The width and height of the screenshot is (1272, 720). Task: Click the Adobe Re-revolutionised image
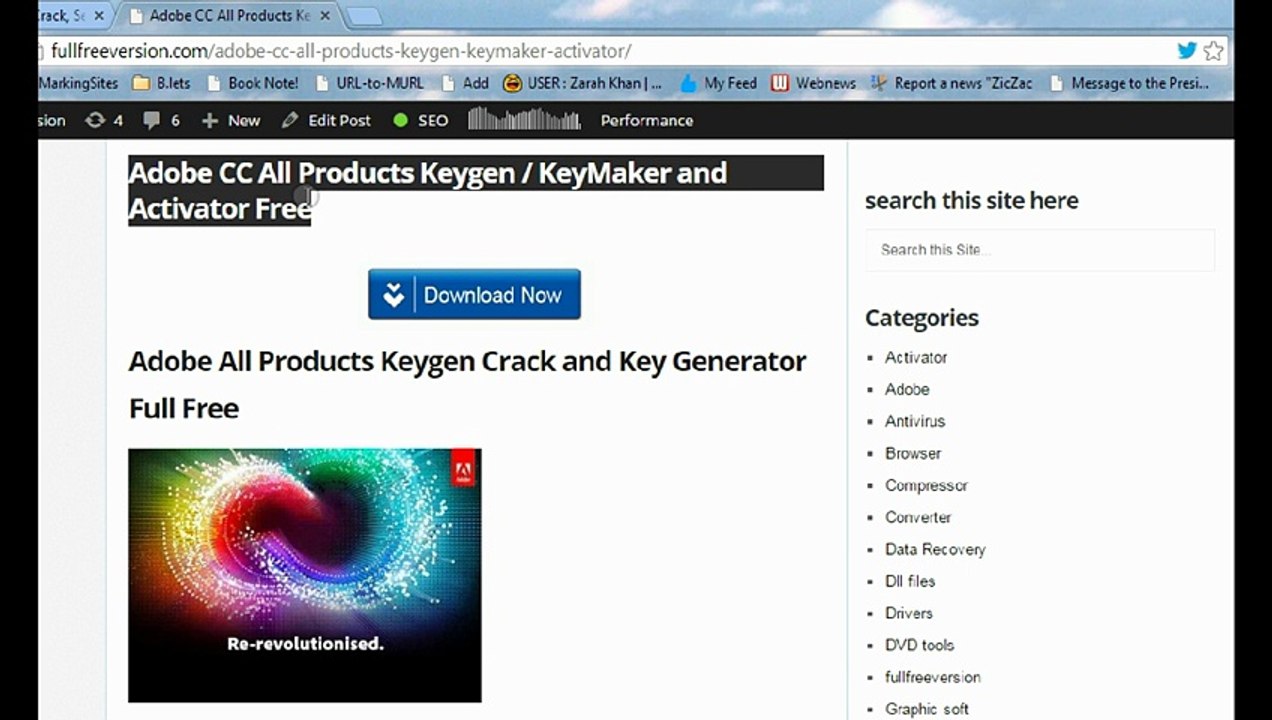[x=305, y=575]
